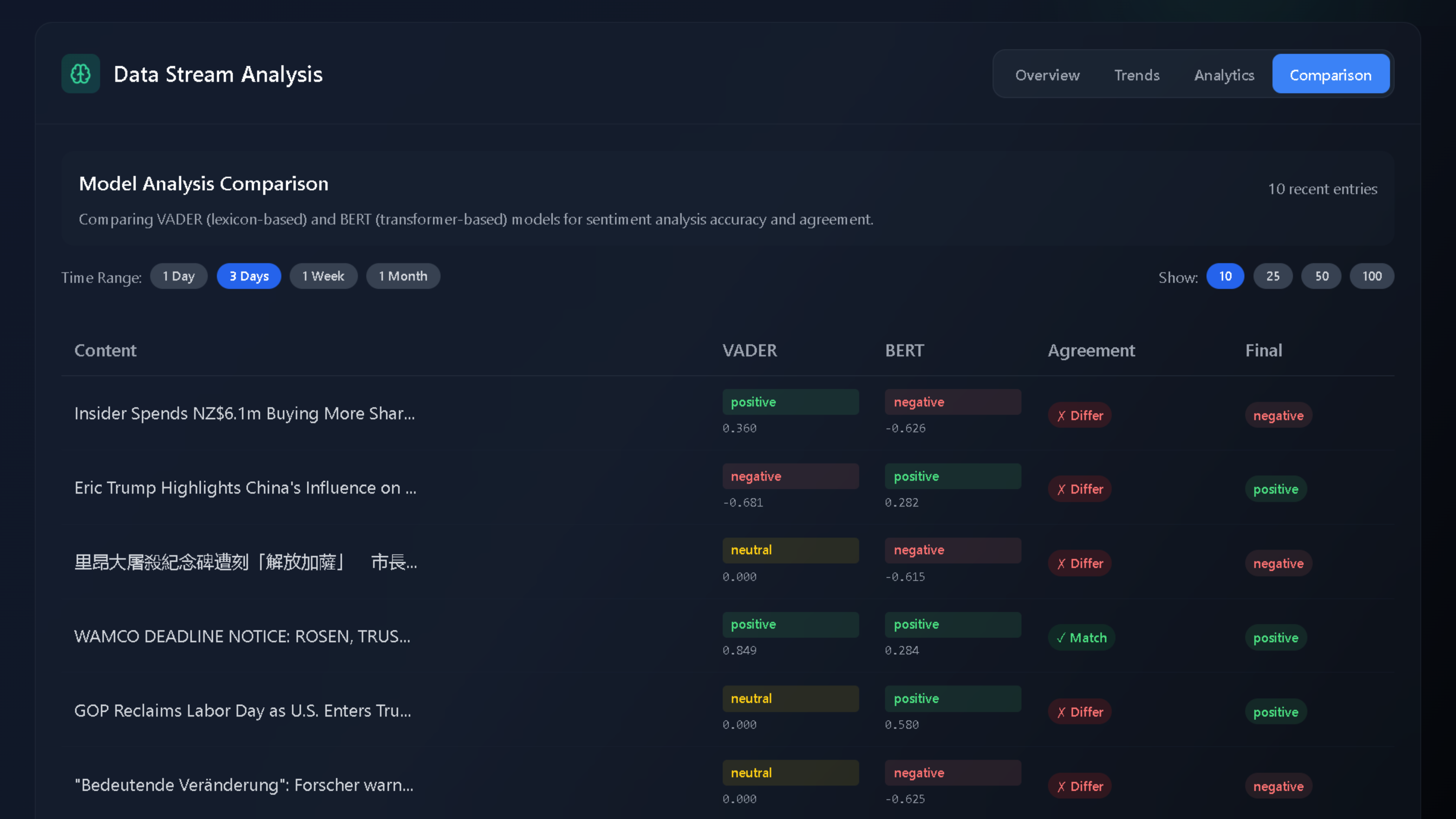The width and height of the screenshot is (1456, 819).
Task: Click the '10 recent entries' label
Action: click(x=1322, y=189)
